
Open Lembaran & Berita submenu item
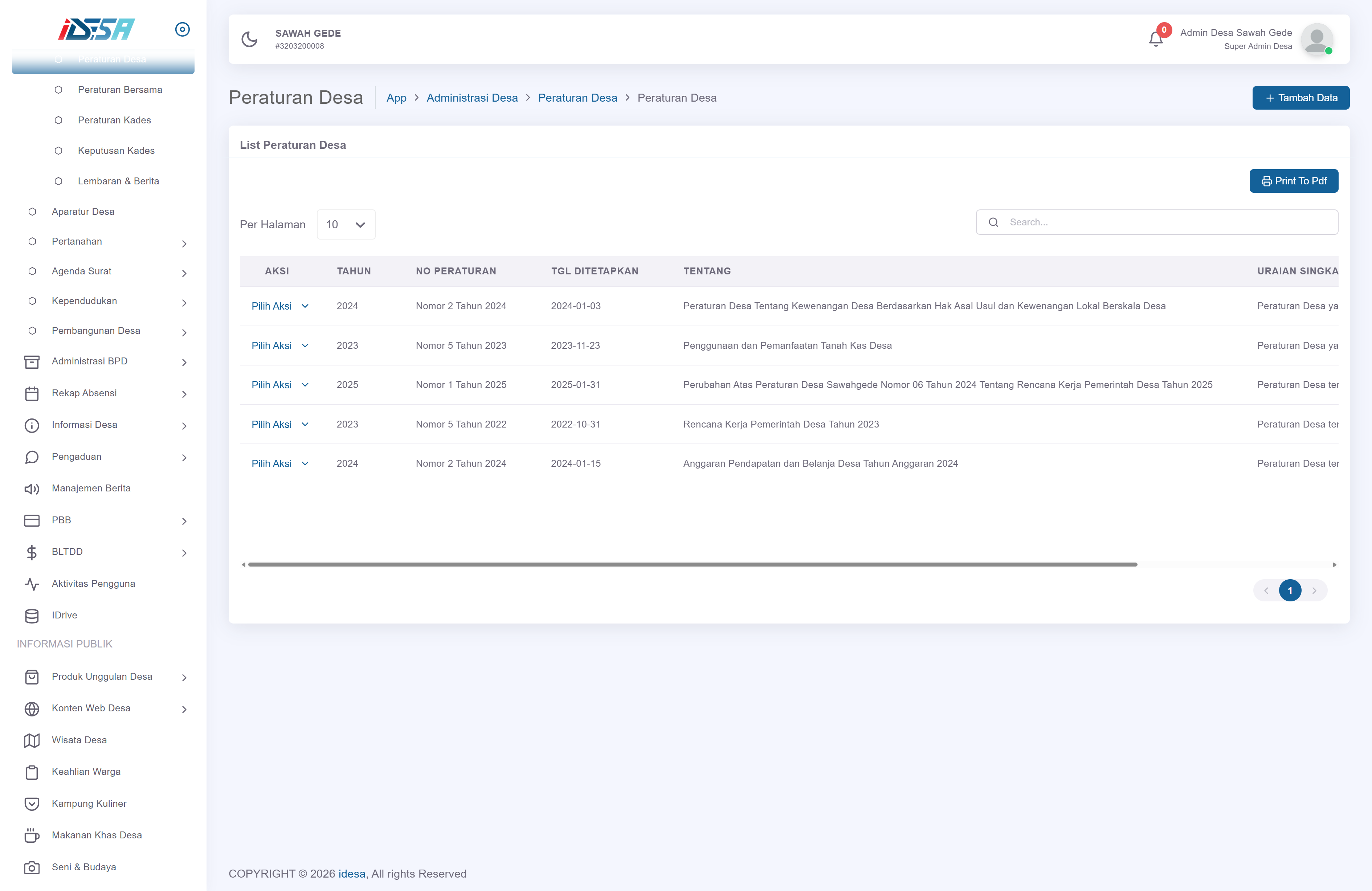pyautogui.click(x=118, y=181)
